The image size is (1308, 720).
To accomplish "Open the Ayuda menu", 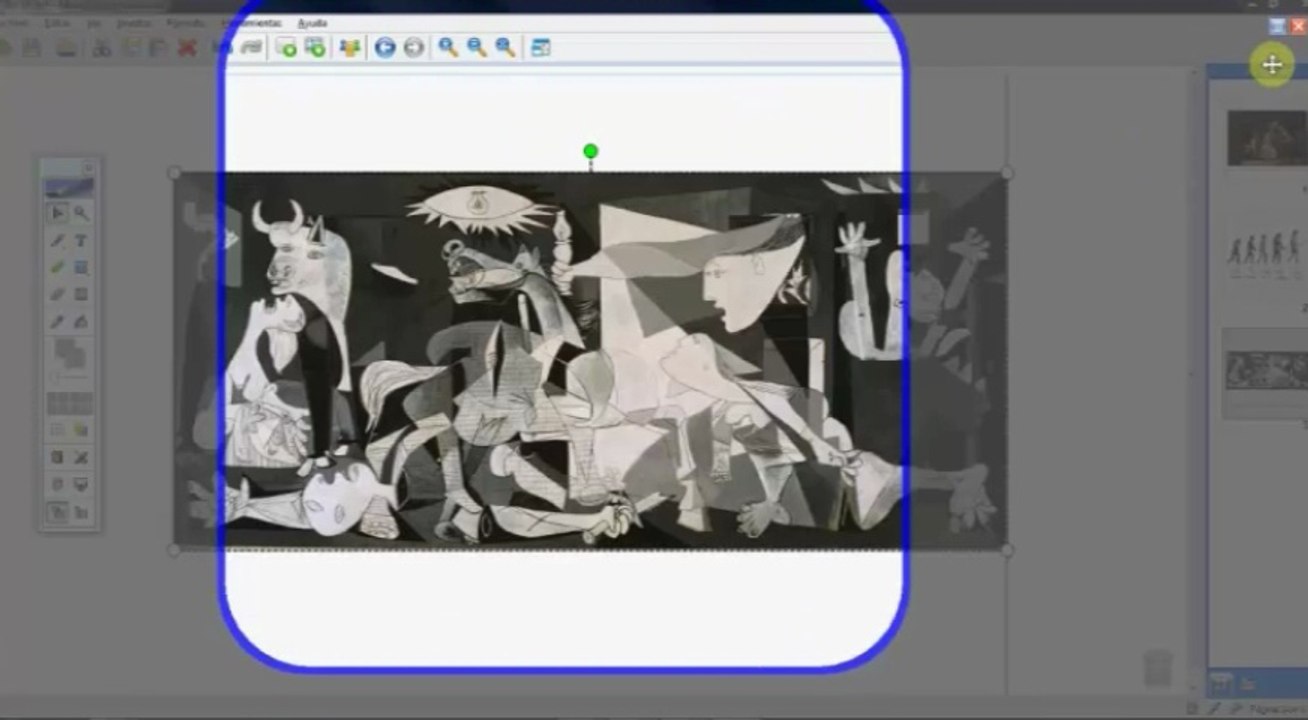I will pyautogui.click(x=312, y=23).
